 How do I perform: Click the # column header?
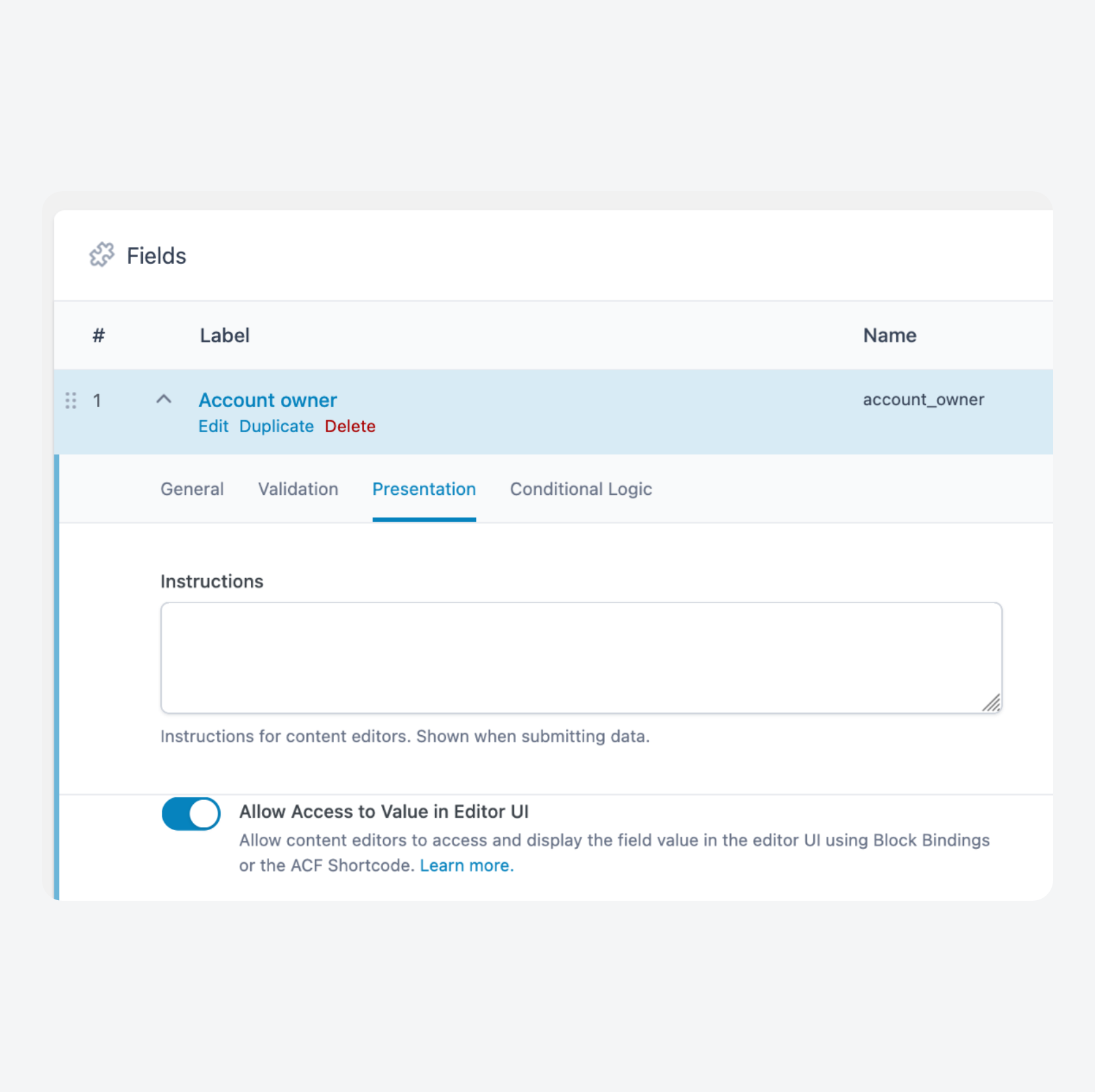[98, 335]
